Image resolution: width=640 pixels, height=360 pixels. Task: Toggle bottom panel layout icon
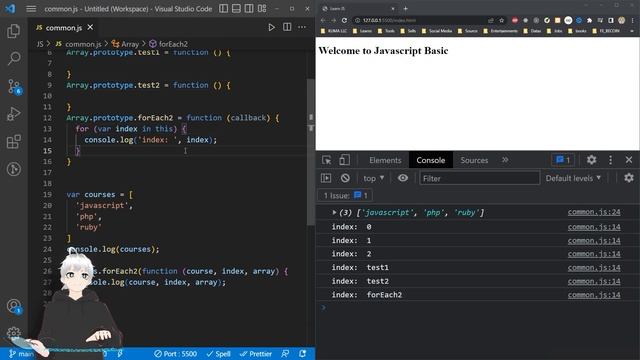click(236, 9)
